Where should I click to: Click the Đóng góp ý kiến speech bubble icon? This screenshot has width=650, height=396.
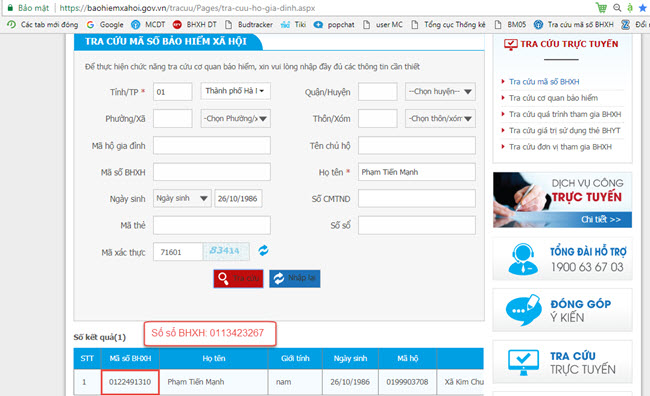(524, 310)
